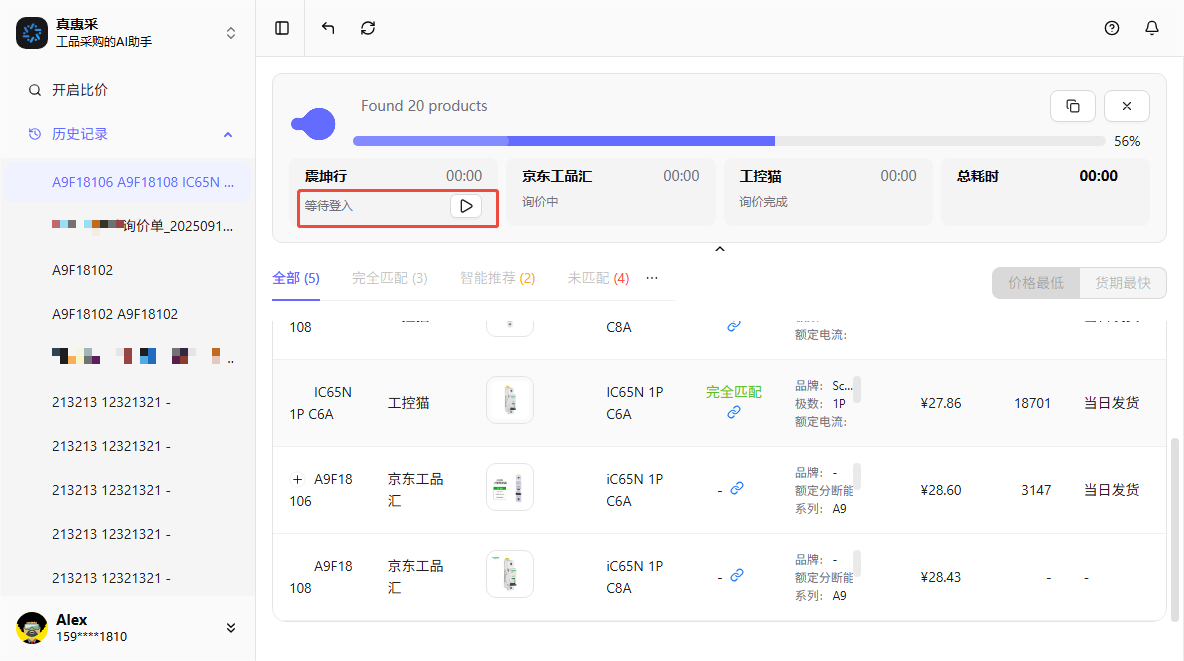Image resolution: width=1184 pixels, height=661 pixels.
Task: Collapse the 历史记录 section chevron
Action: 227,133
